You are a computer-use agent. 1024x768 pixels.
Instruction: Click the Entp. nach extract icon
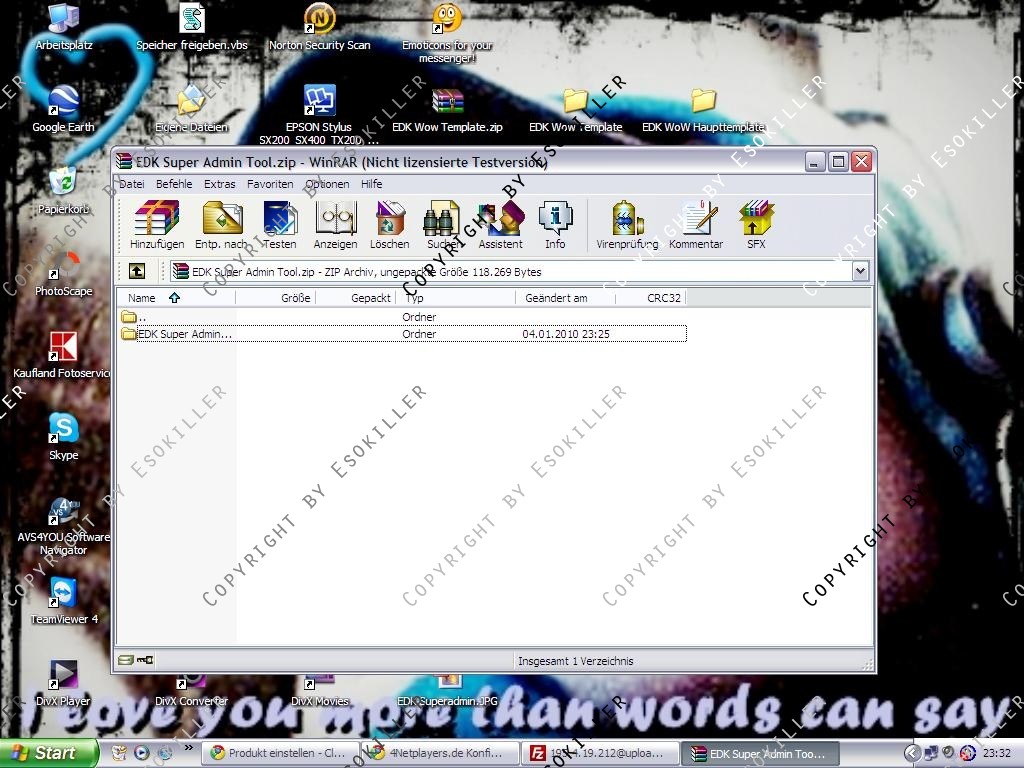(x=221, y=224)
